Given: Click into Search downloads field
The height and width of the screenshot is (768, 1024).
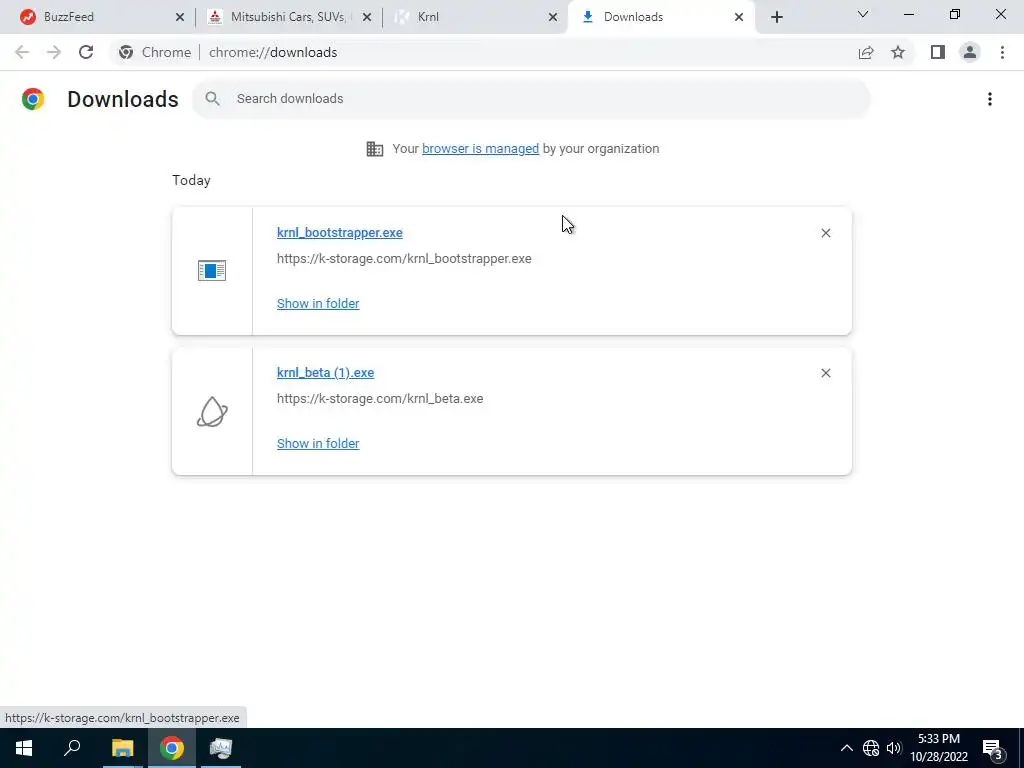Looking at the screenshot, I should click(x=531, y=99).
